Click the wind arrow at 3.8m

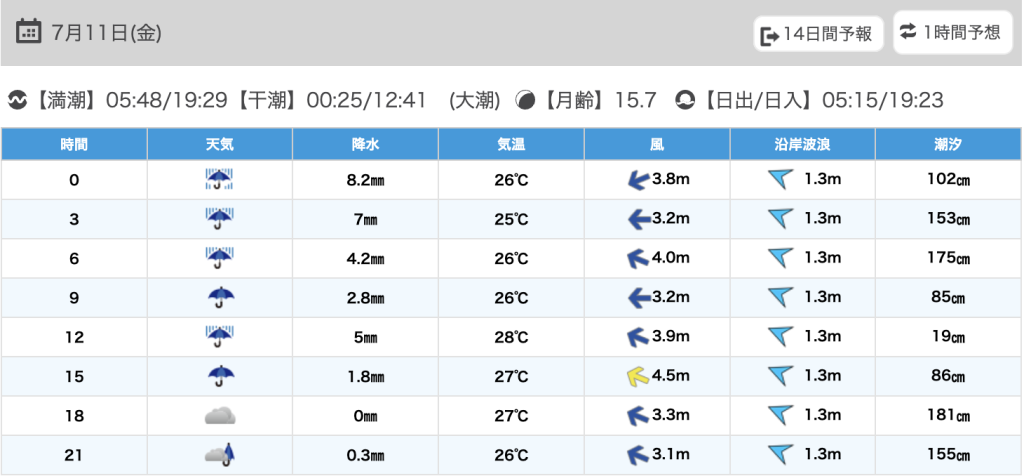[x=634, y=180]
